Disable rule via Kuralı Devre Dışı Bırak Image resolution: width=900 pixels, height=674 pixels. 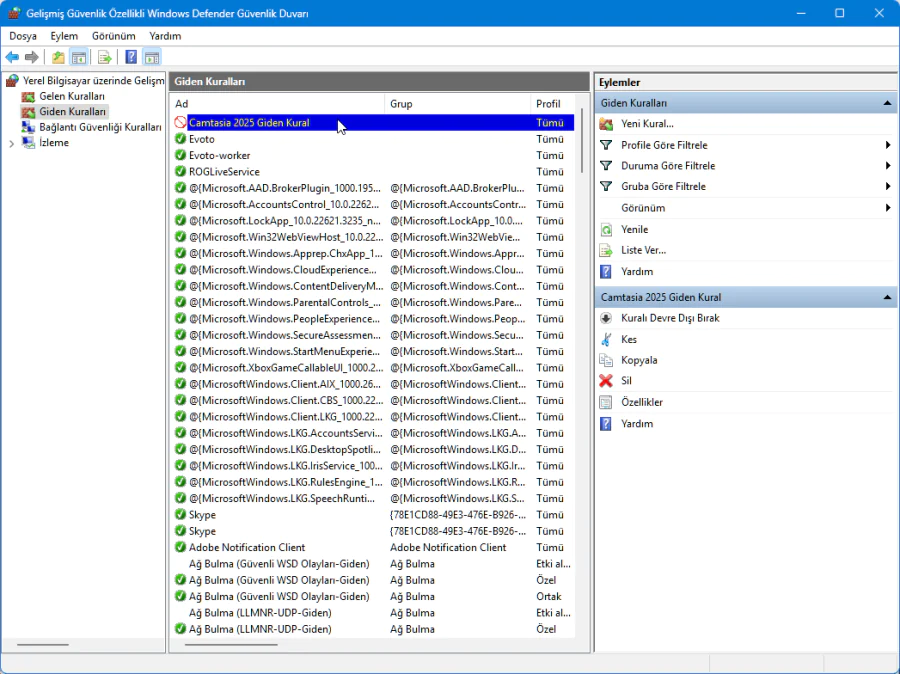coord(670,318)
